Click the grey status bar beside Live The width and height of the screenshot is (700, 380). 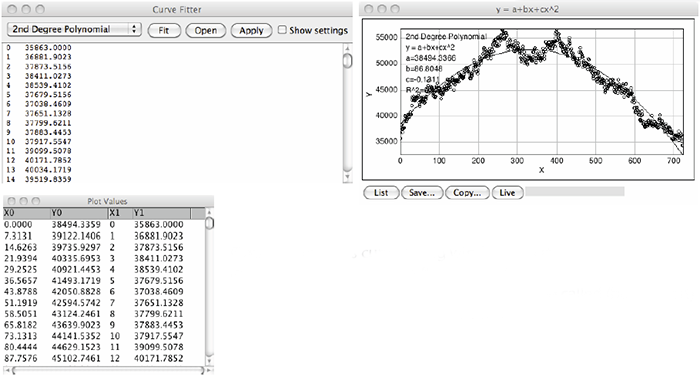point(575,192)
